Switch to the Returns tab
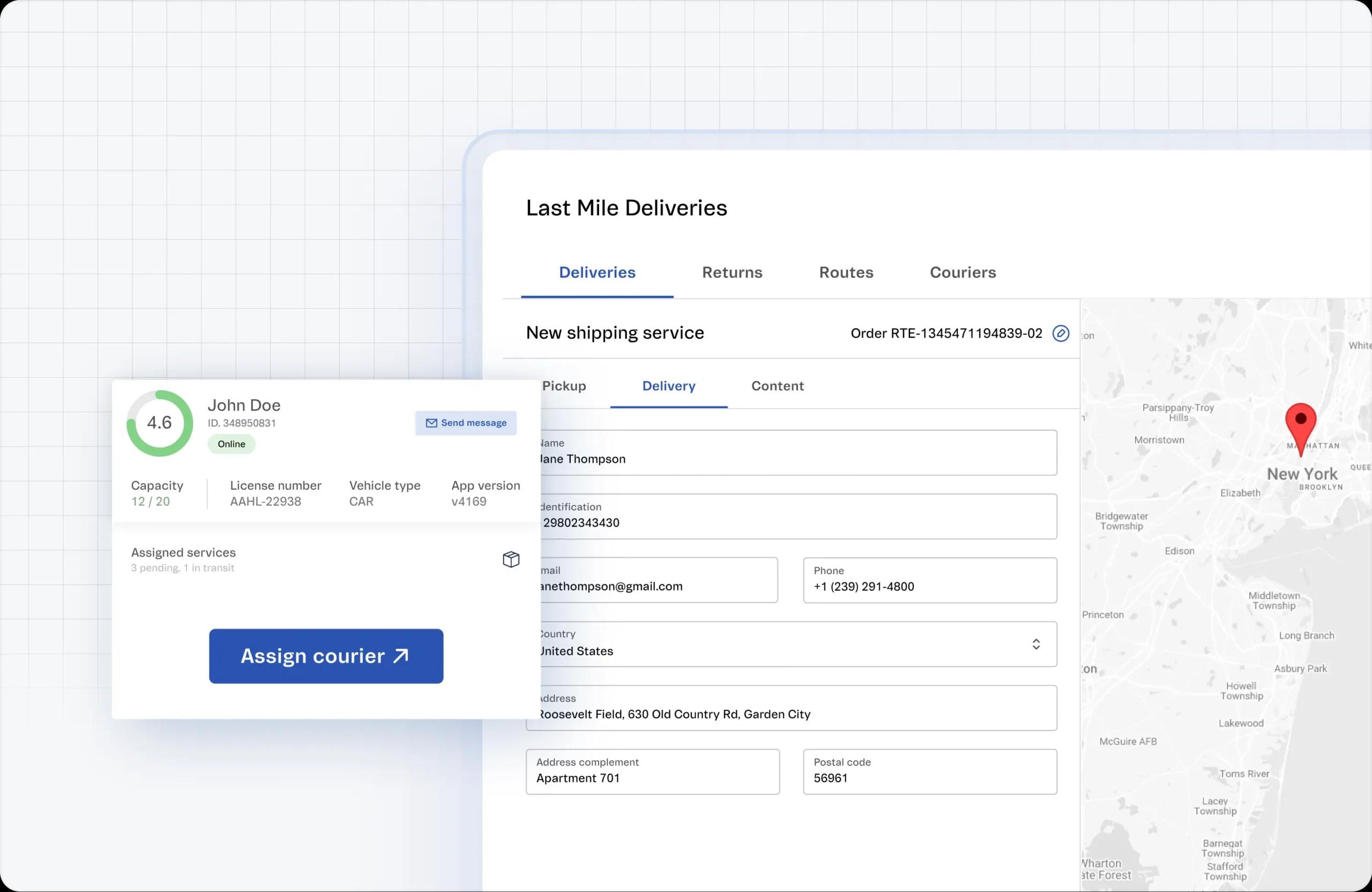The image size is (1372, 892). pos(732,273)
